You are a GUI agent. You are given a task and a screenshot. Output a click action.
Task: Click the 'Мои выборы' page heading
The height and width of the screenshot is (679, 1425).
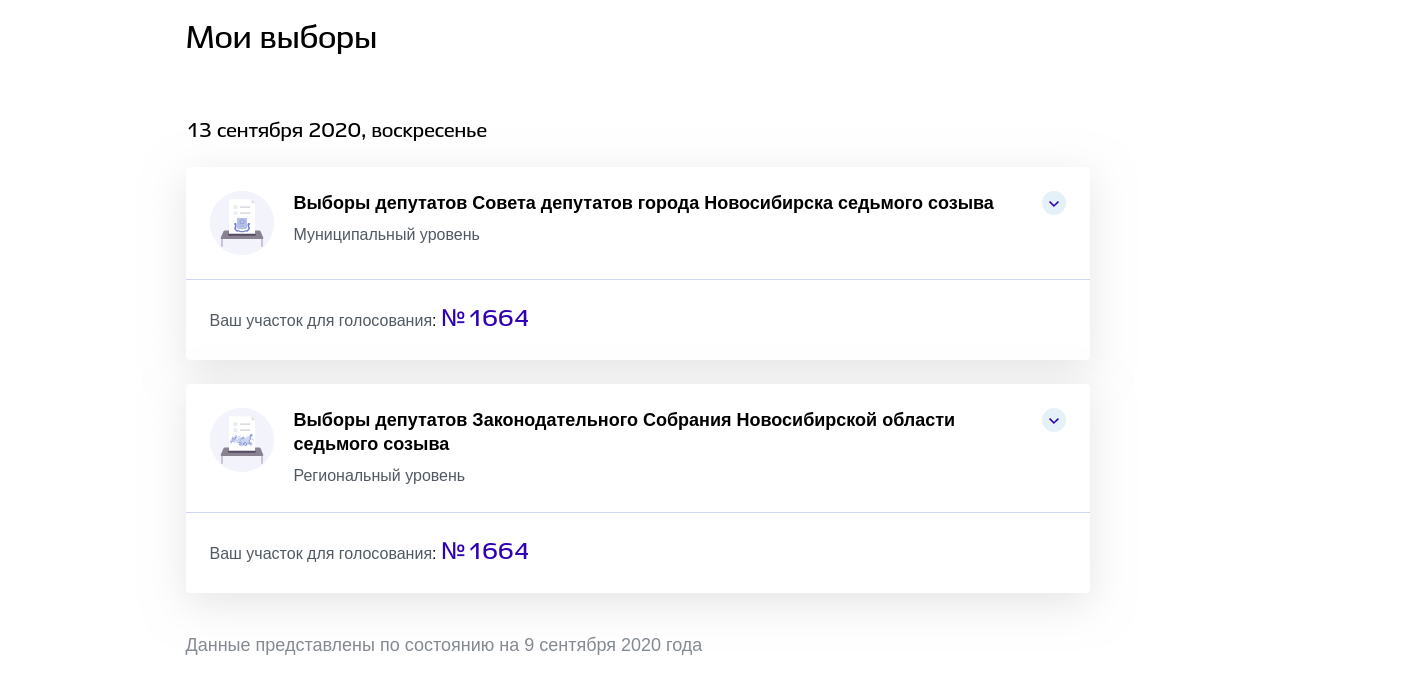tap(281, 38)
